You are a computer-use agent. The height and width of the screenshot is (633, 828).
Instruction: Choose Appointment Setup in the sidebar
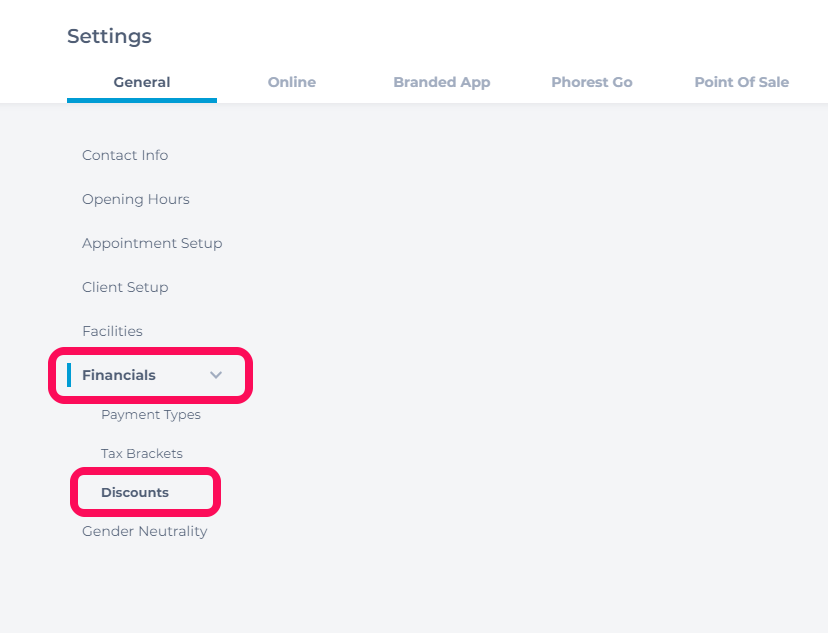coord(152,243)
